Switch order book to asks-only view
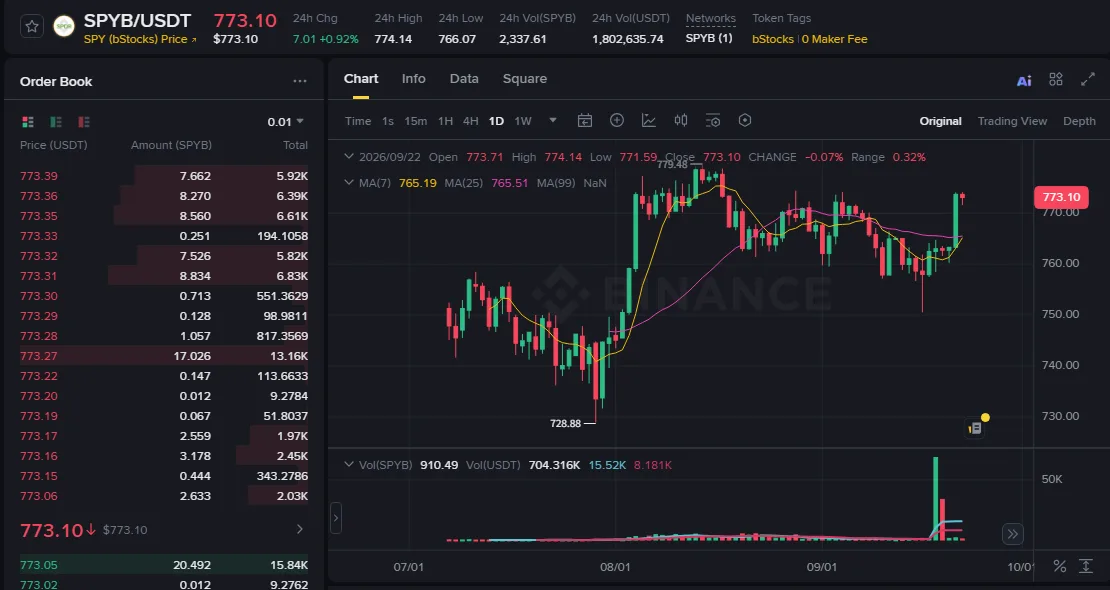 84,122
